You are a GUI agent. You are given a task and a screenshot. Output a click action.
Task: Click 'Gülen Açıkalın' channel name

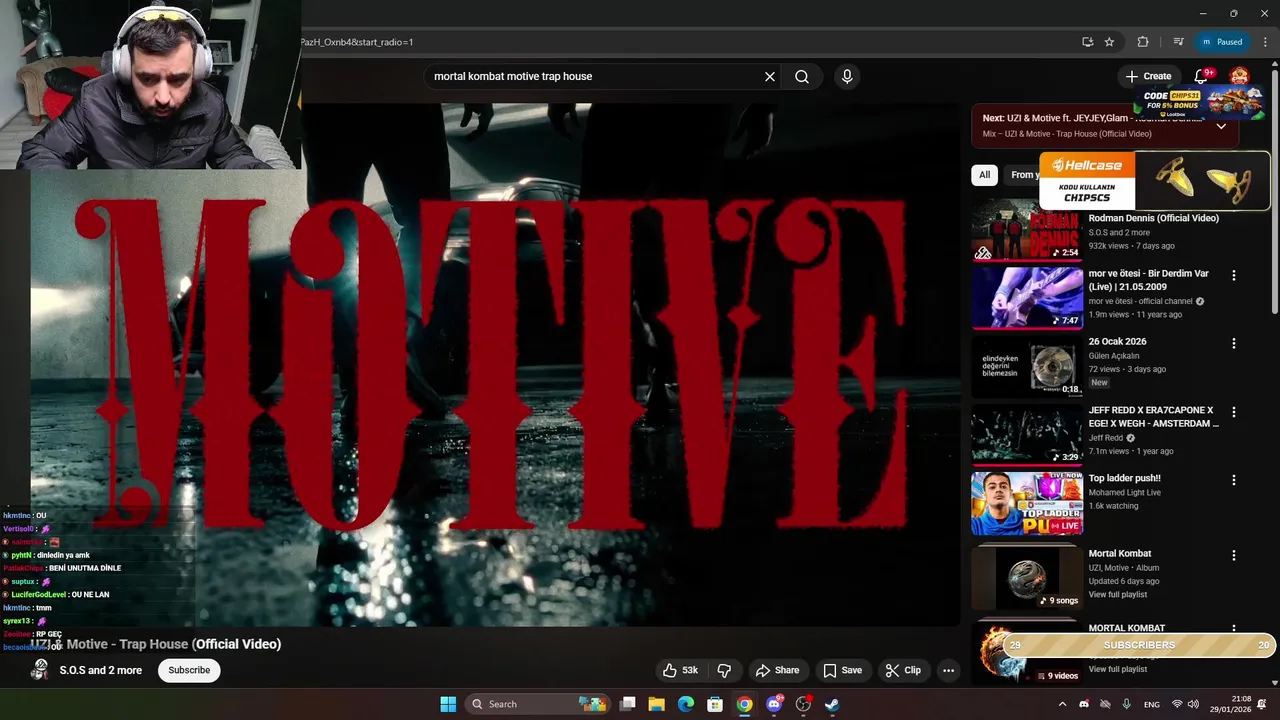[1114, 356]
